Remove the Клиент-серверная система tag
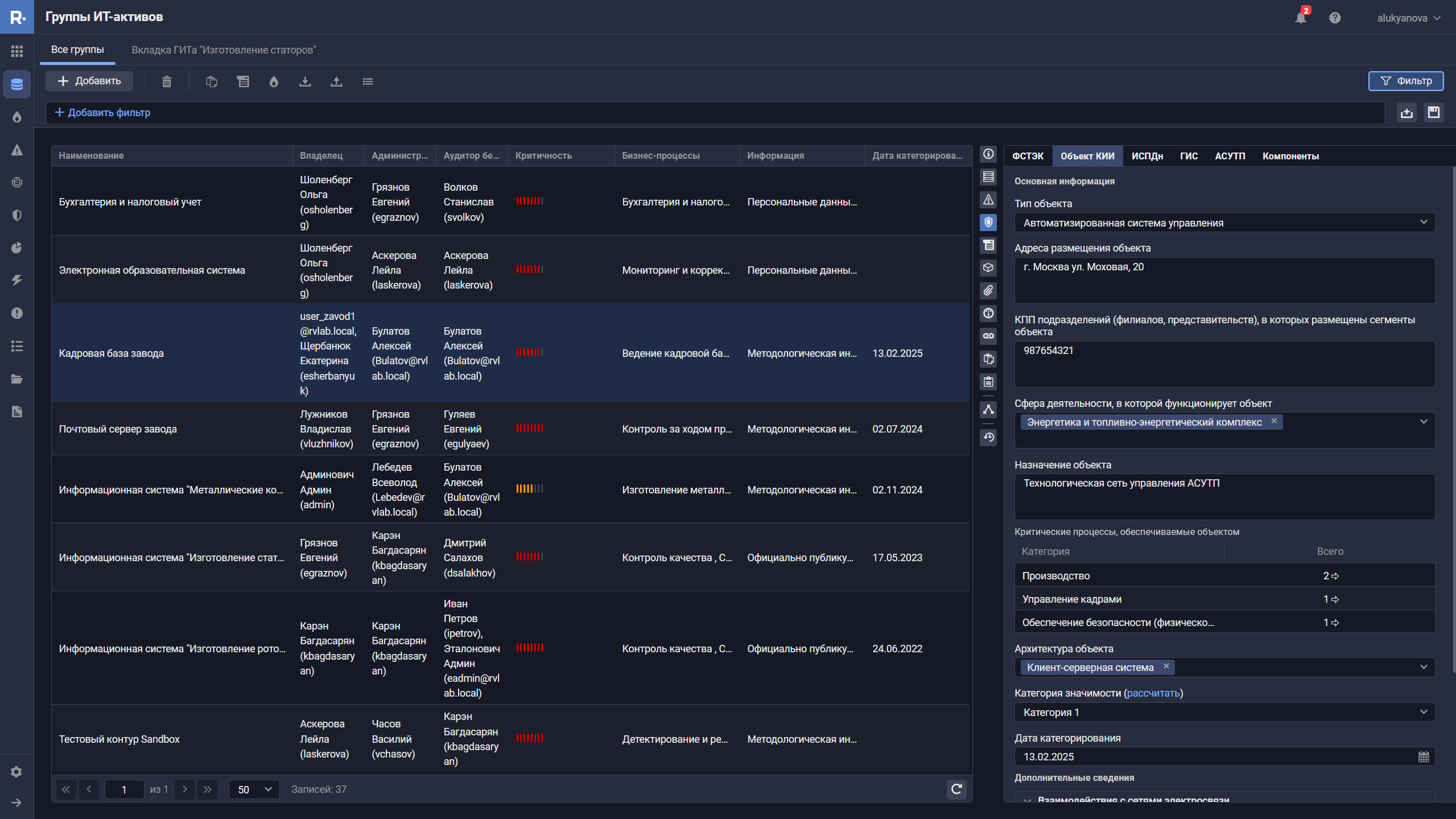Screen dimensions: 1456x819 pyautogui.click(x=1166, y=666)
